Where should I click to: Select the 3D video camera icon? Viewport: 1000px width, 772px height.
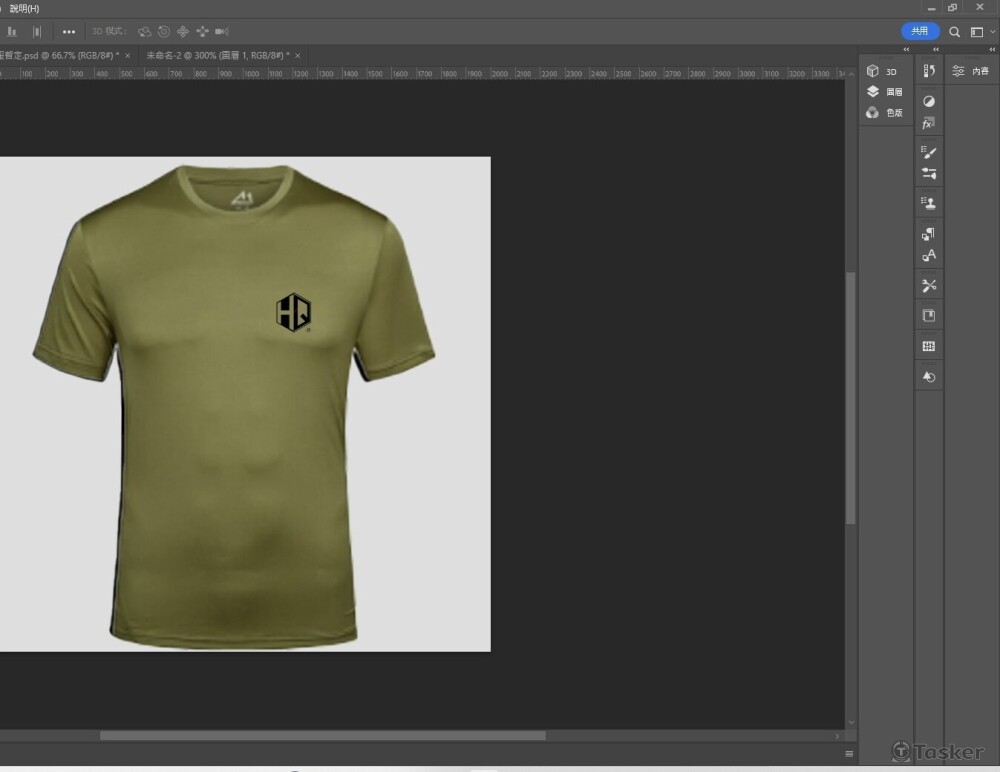click(x=221, y=32)
